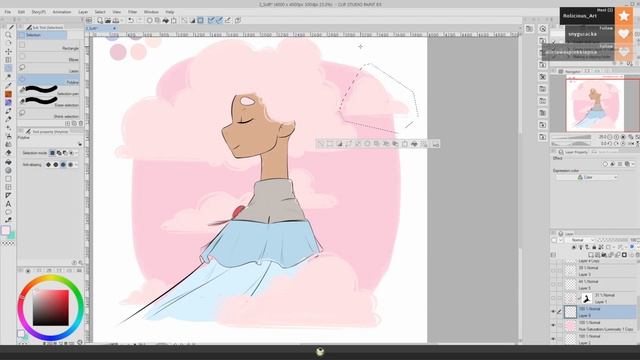Viewport: 640px width, 360px height.
Task: Choose the Erase selection sub tool
Action: pyautogui.click(x=49, y=103)
